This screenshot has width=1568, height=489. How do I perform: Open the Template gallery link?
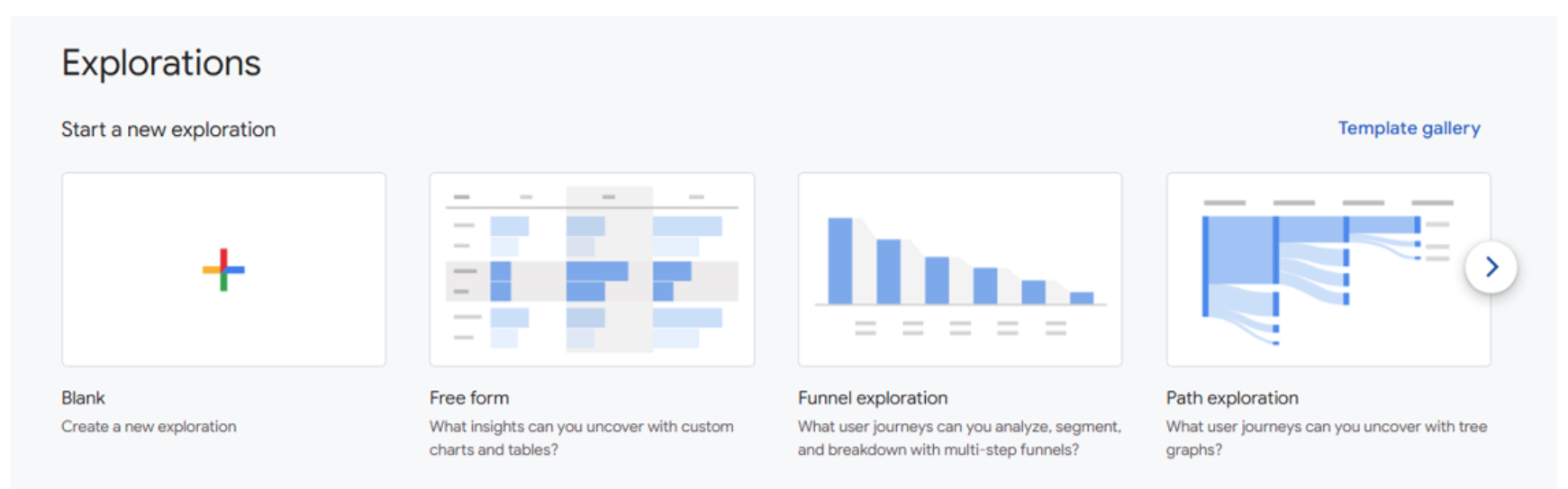coord(1409,128)
